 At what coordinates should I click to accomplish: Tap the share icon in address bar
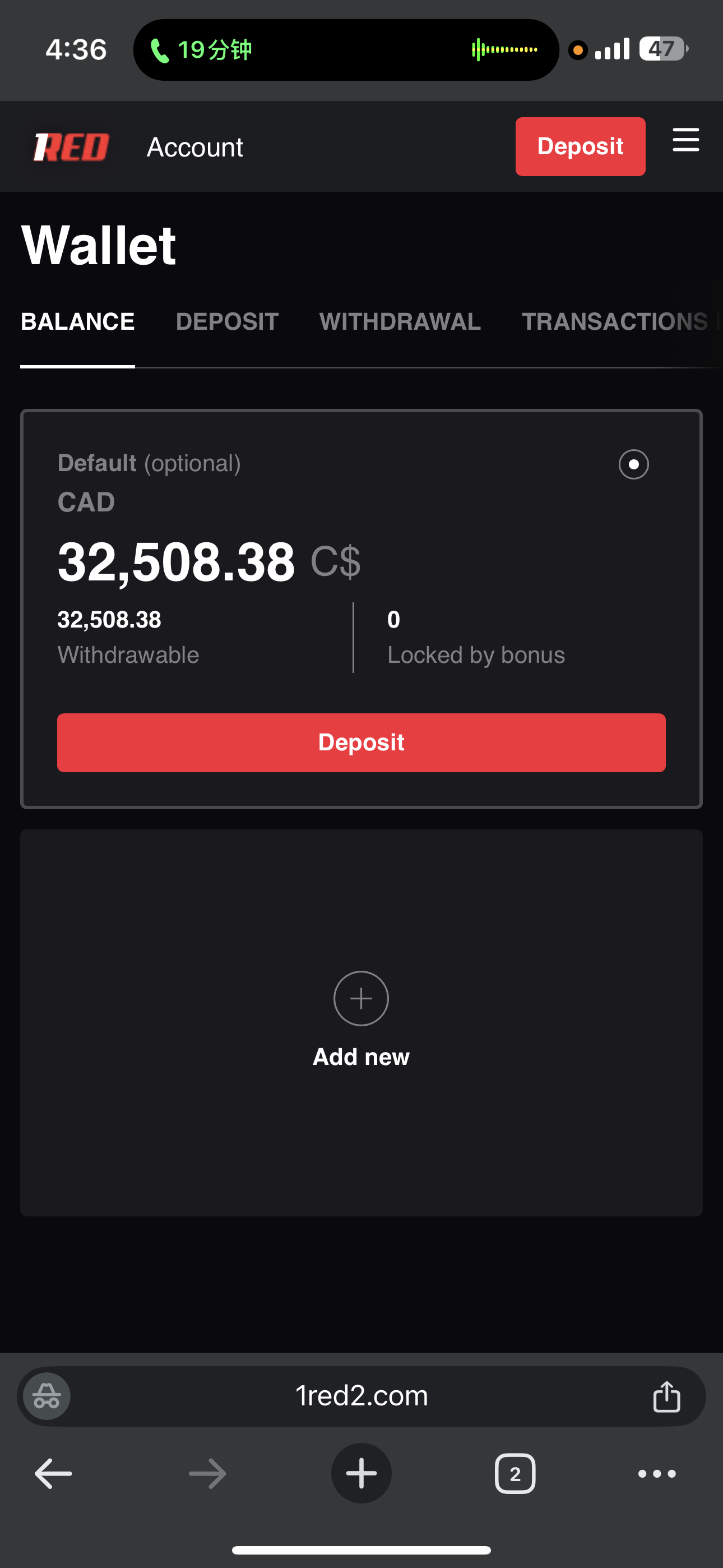(x=666, y=1396)
